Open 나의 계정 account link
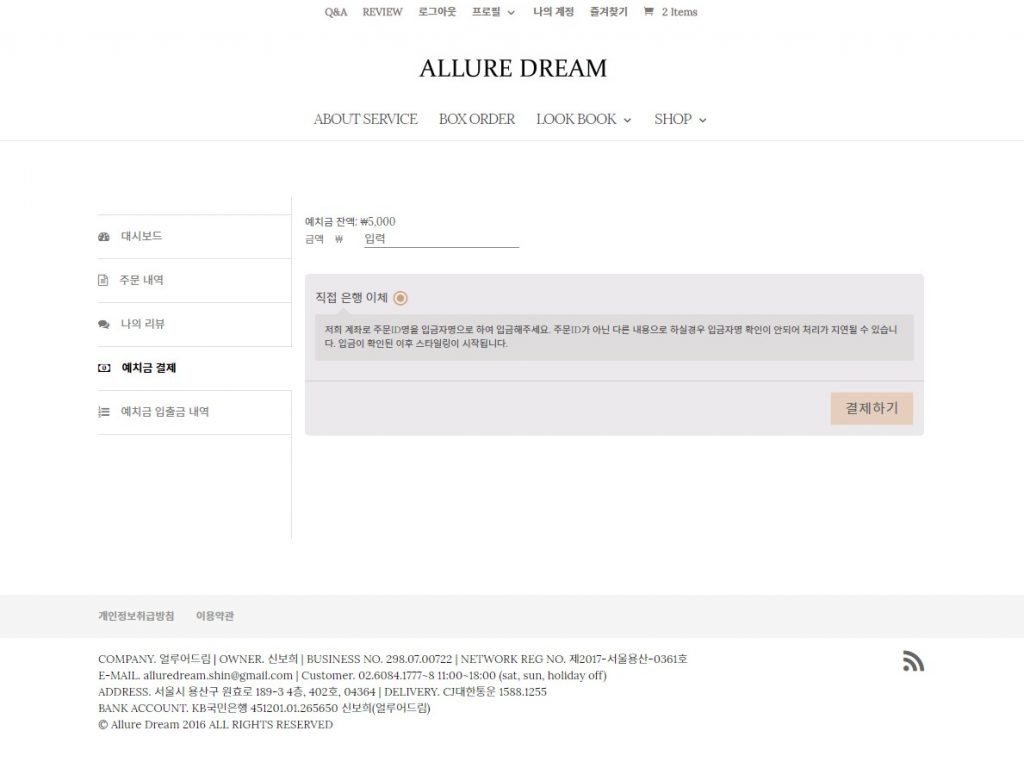 click(x=553, y=12)
